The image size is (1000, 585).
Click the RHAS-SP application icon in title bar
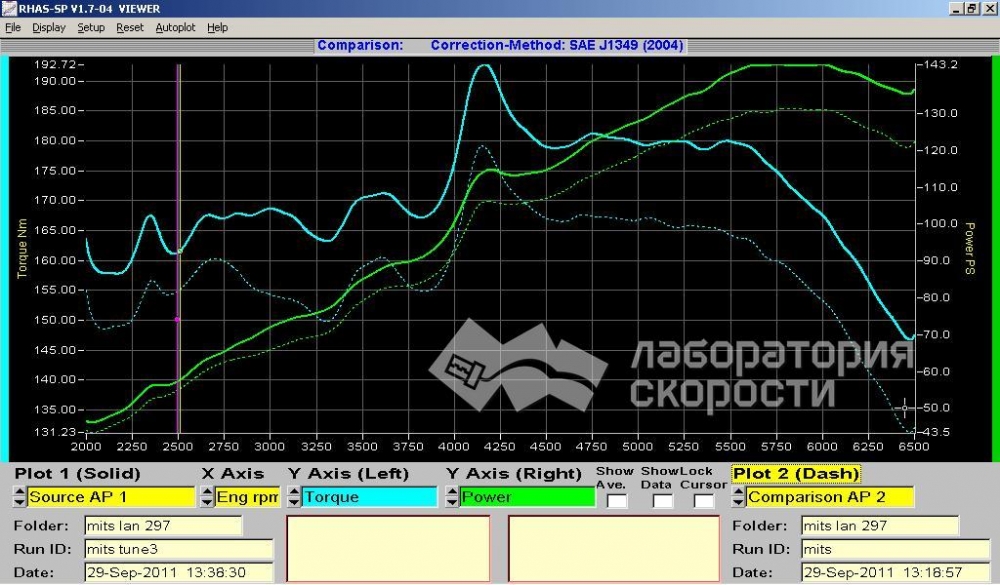(x=9, y=8)
